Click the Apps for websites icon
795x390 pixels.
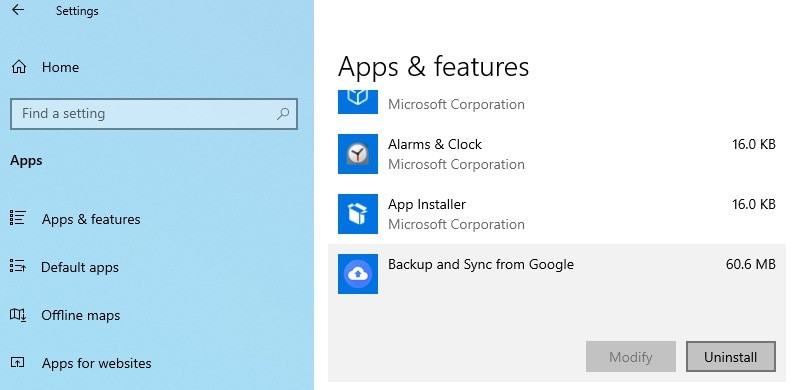point(18,363)
